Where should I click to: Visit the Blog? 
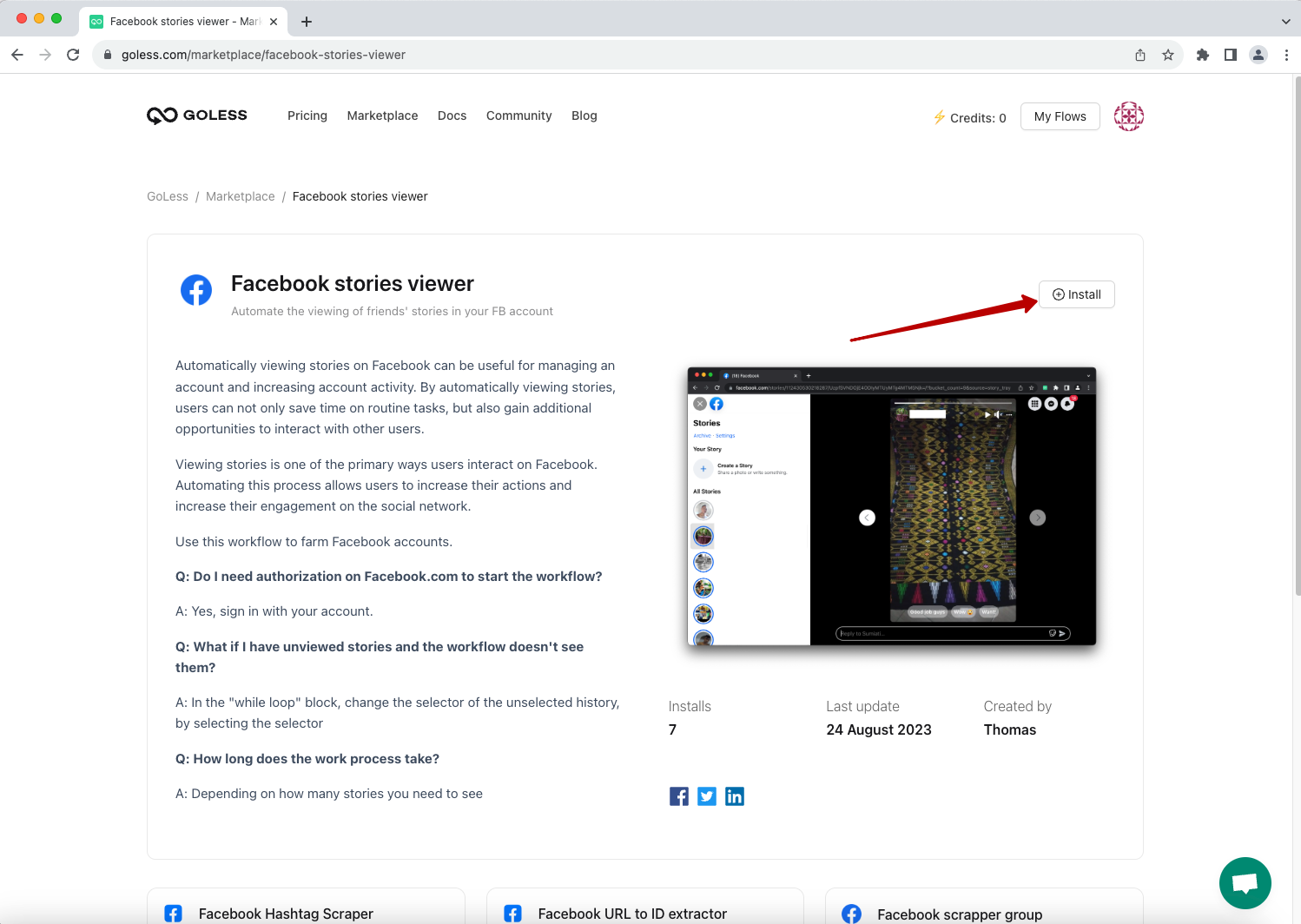click(584, 115)
